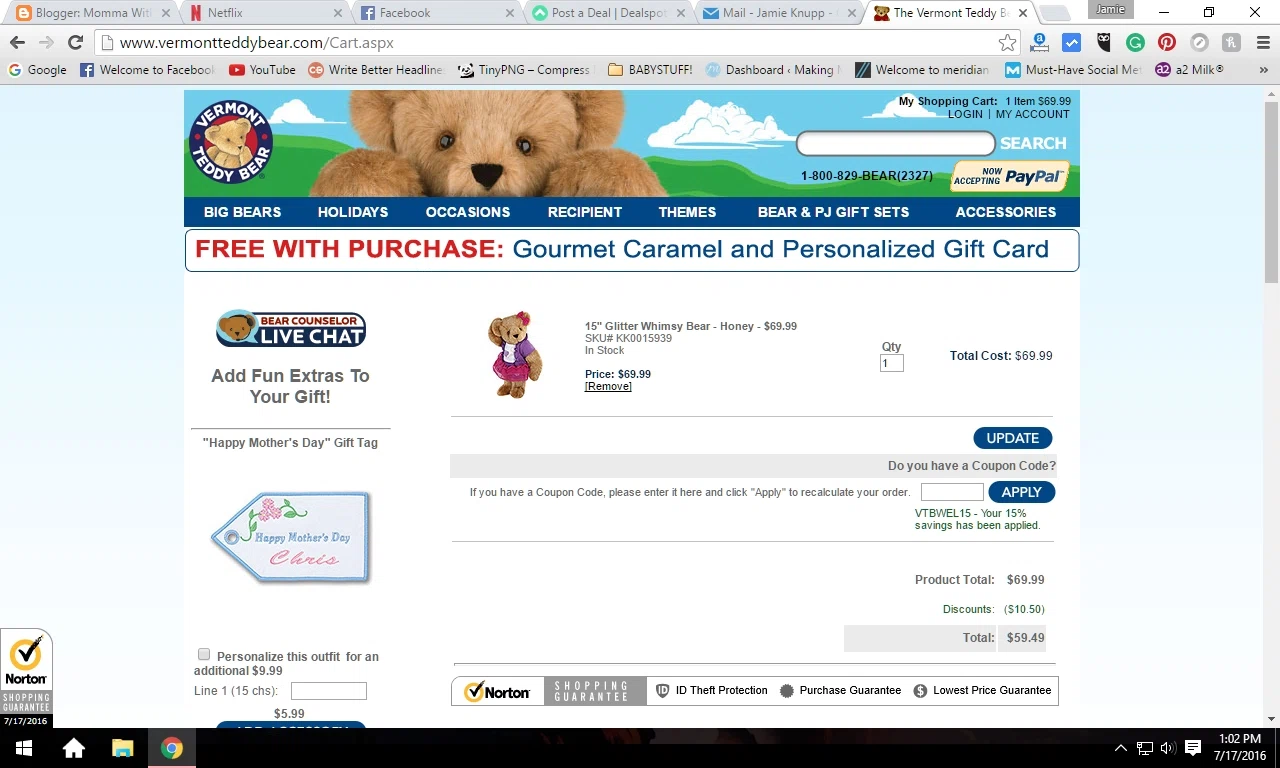Open the HOLIDAYS menu
1280x768 pixels.
353,212
